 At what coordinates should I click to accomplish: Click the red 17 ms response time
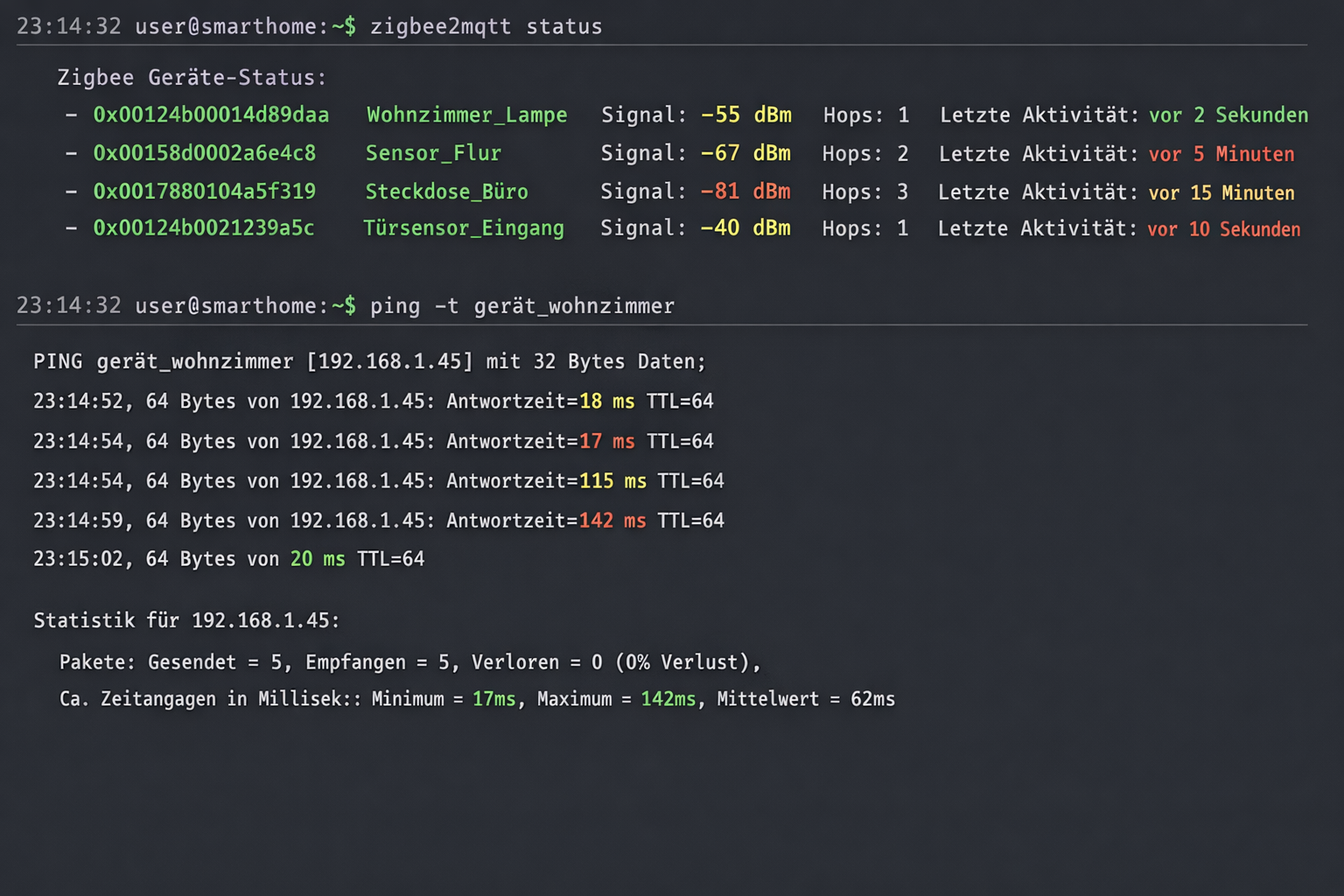click(x=606, y=441)
